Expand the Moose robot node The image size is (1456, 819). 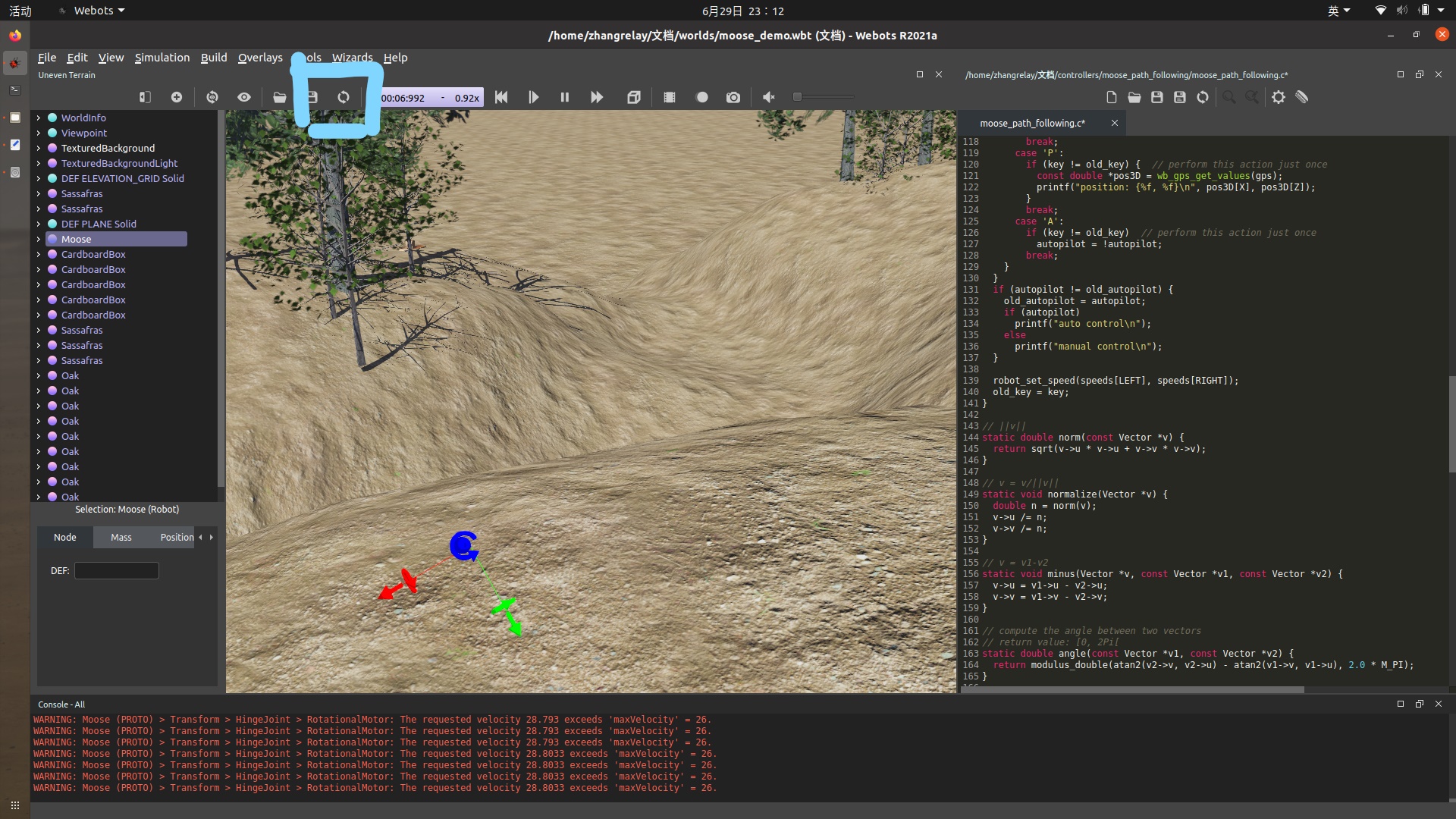[x=39, y=239]
